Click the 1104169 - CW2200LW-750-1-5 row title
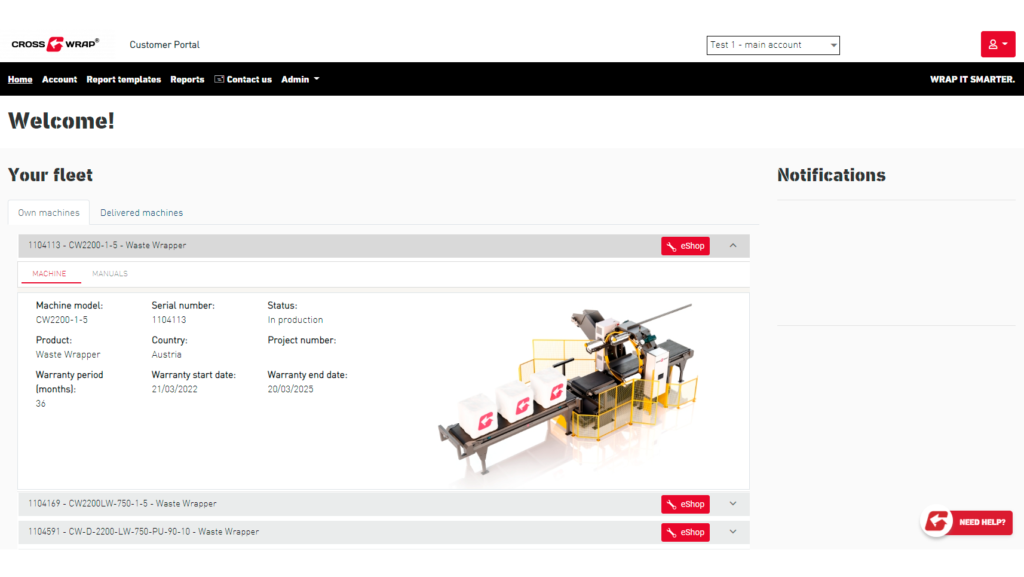 [122, 504]
